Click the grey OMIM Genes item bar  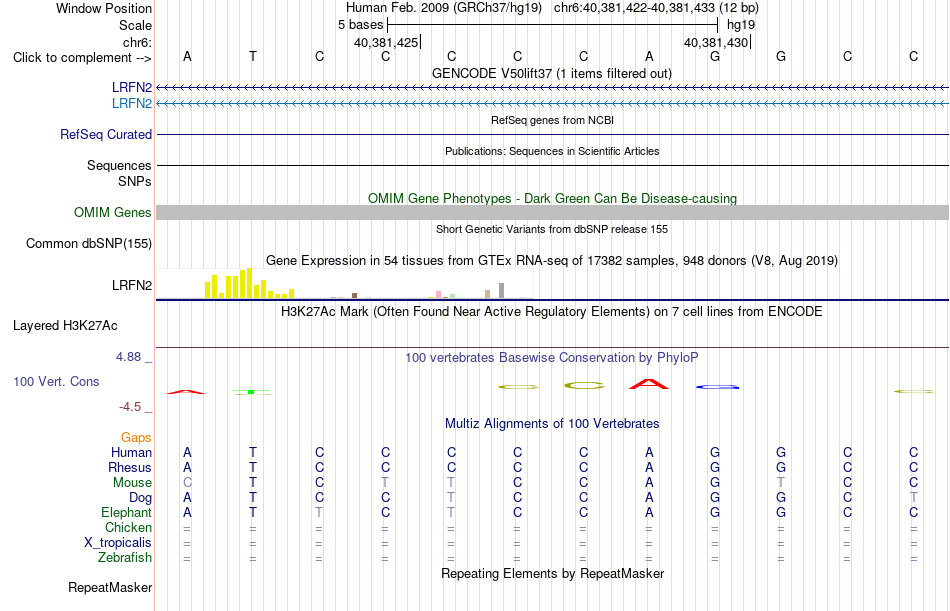(x=553, y=212)
